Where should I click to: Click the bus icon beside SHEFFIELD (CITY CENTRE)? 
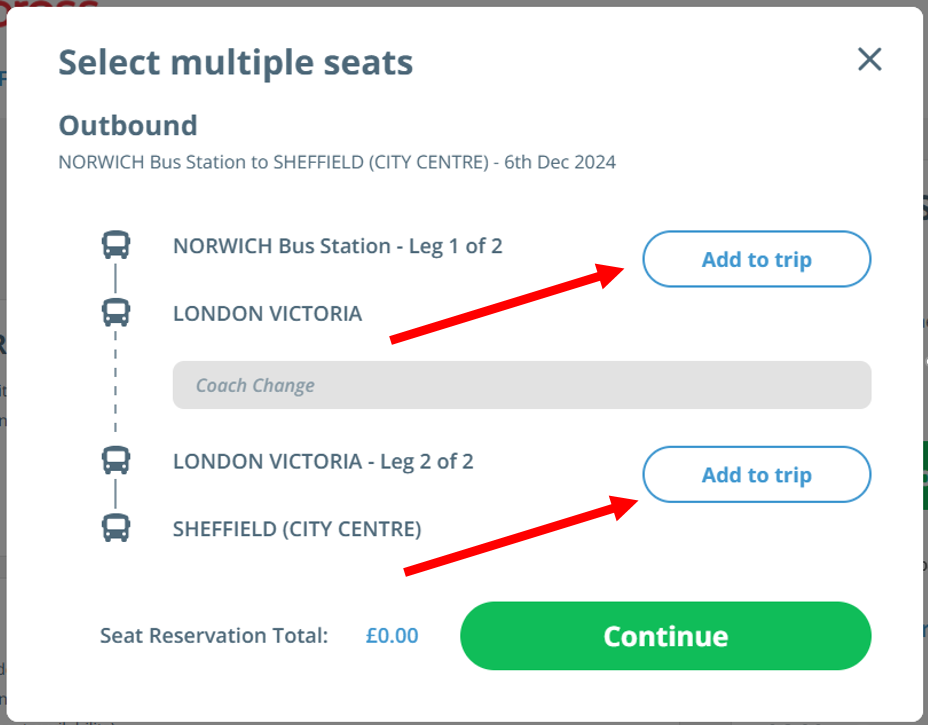point(118,529)
